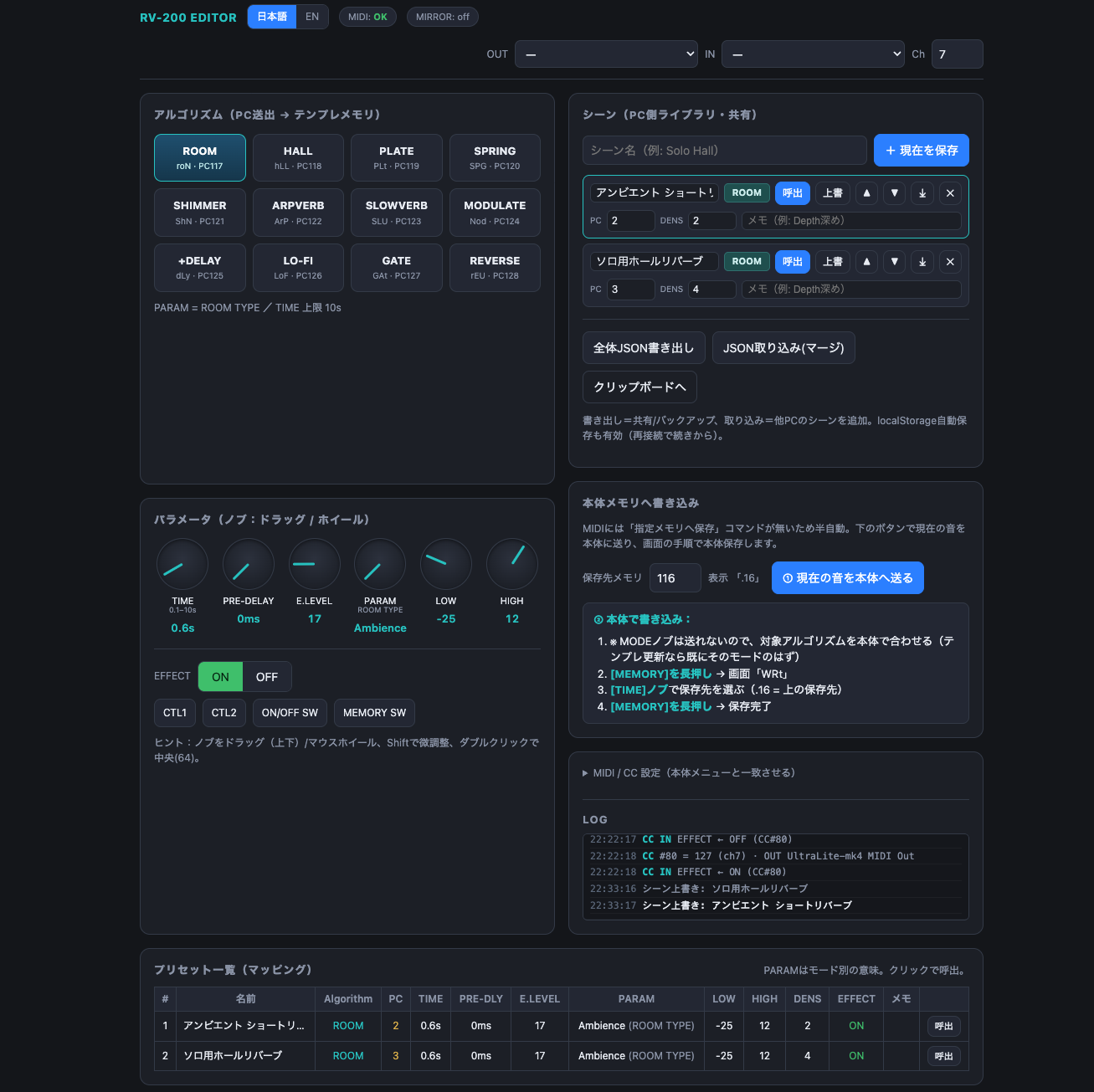Click the TIME knob

[182, 564]
